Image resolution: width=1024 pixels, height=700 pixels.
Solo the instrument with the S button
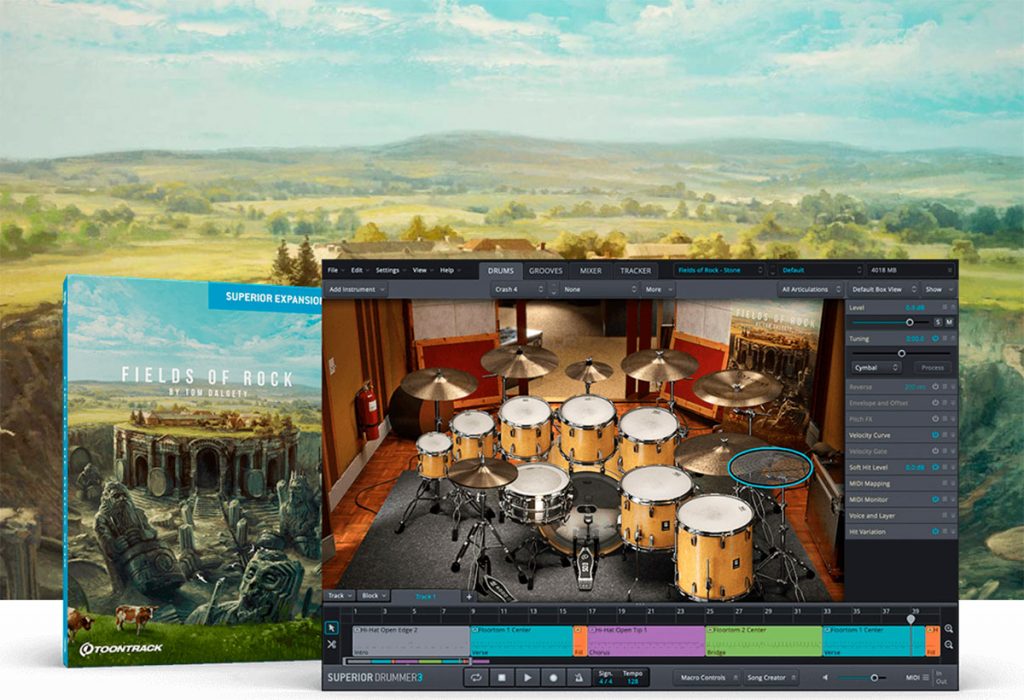coord(938,323)
